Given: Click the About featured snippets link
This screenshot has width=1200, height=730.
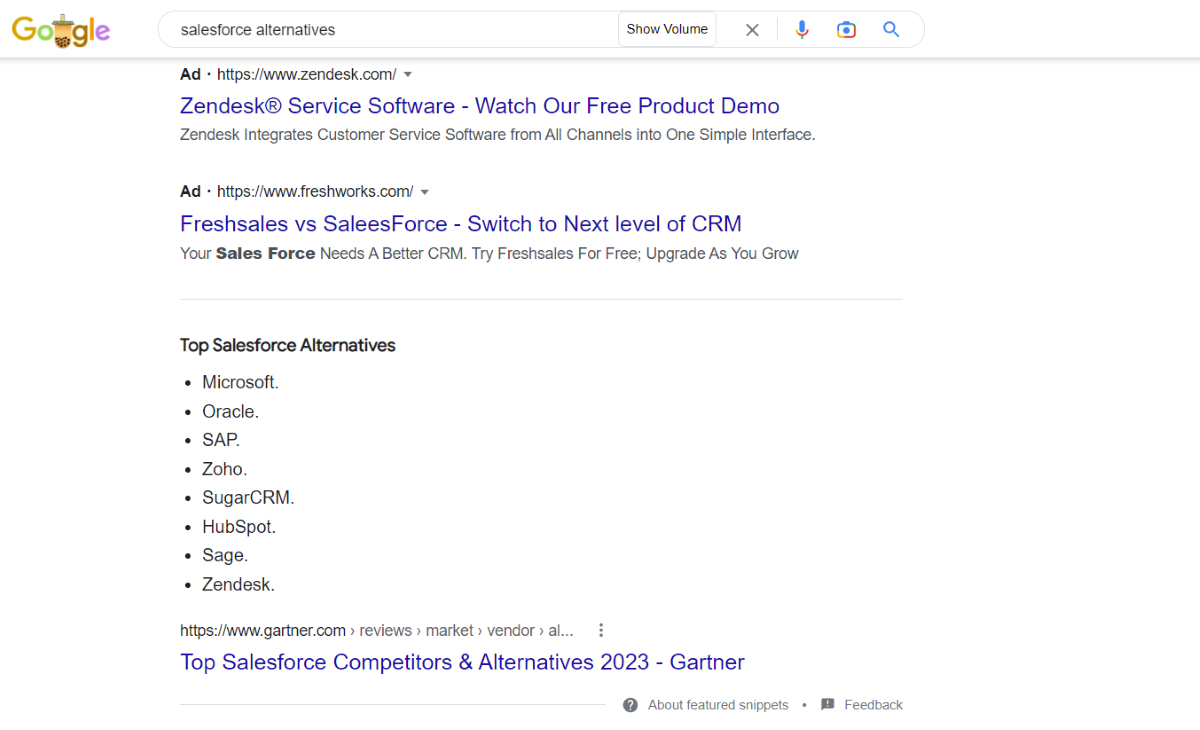Looking at the screenshot, I should [x=718, y=705].
